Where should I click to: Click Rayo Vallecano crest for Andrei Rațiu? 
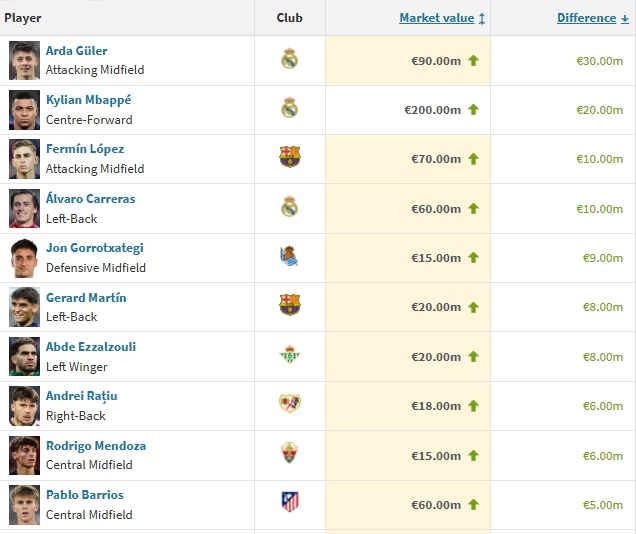point(289,405)
